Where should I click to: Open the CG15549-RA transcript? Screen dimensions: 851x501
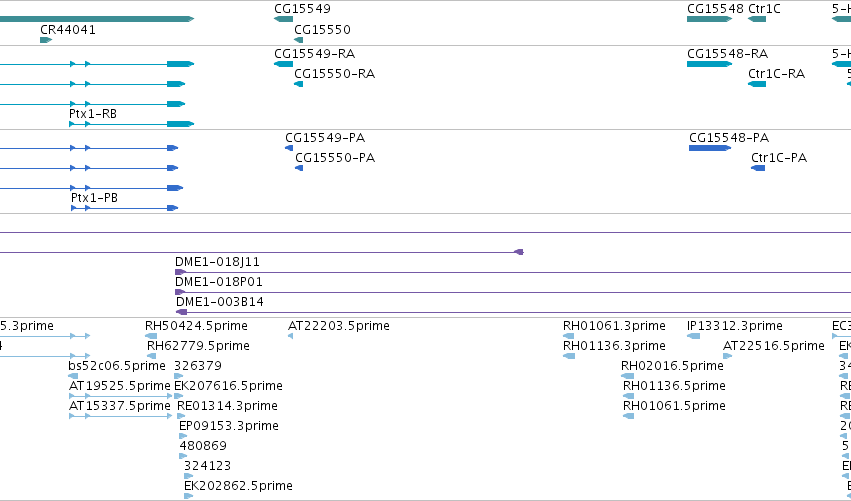click(x=283, y=64)
